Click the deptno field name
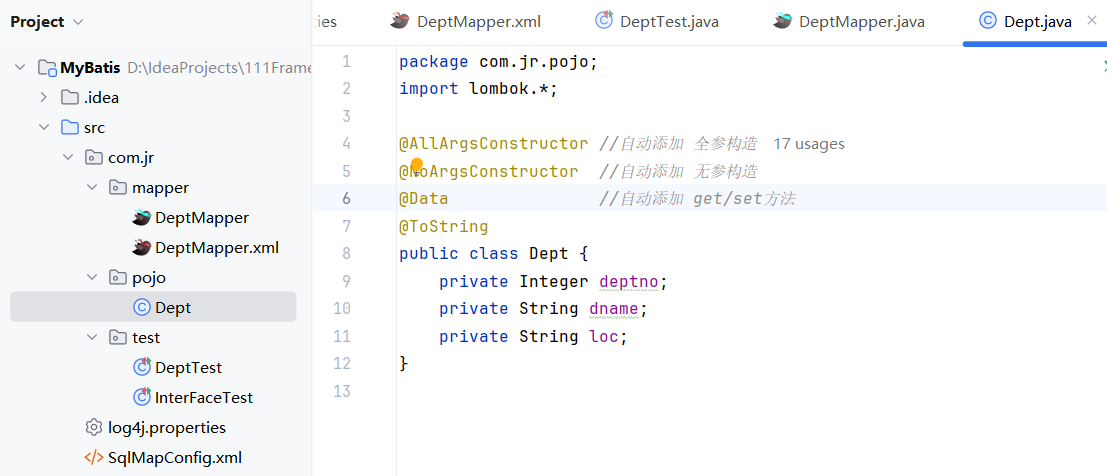Screen dimensions: 1107x476 click(628, 282)
